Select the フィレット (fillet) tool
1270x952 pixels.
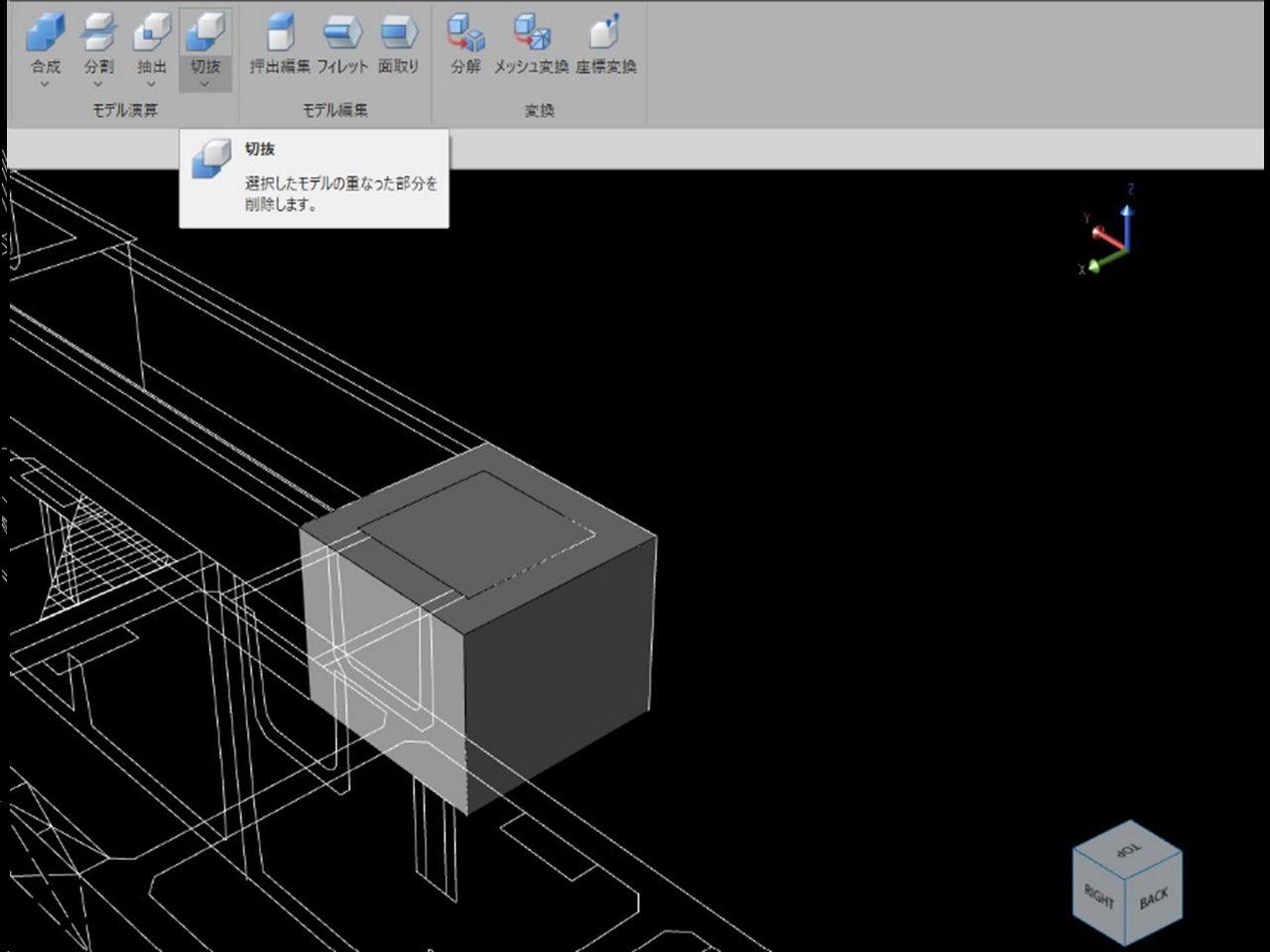[342, 34]
